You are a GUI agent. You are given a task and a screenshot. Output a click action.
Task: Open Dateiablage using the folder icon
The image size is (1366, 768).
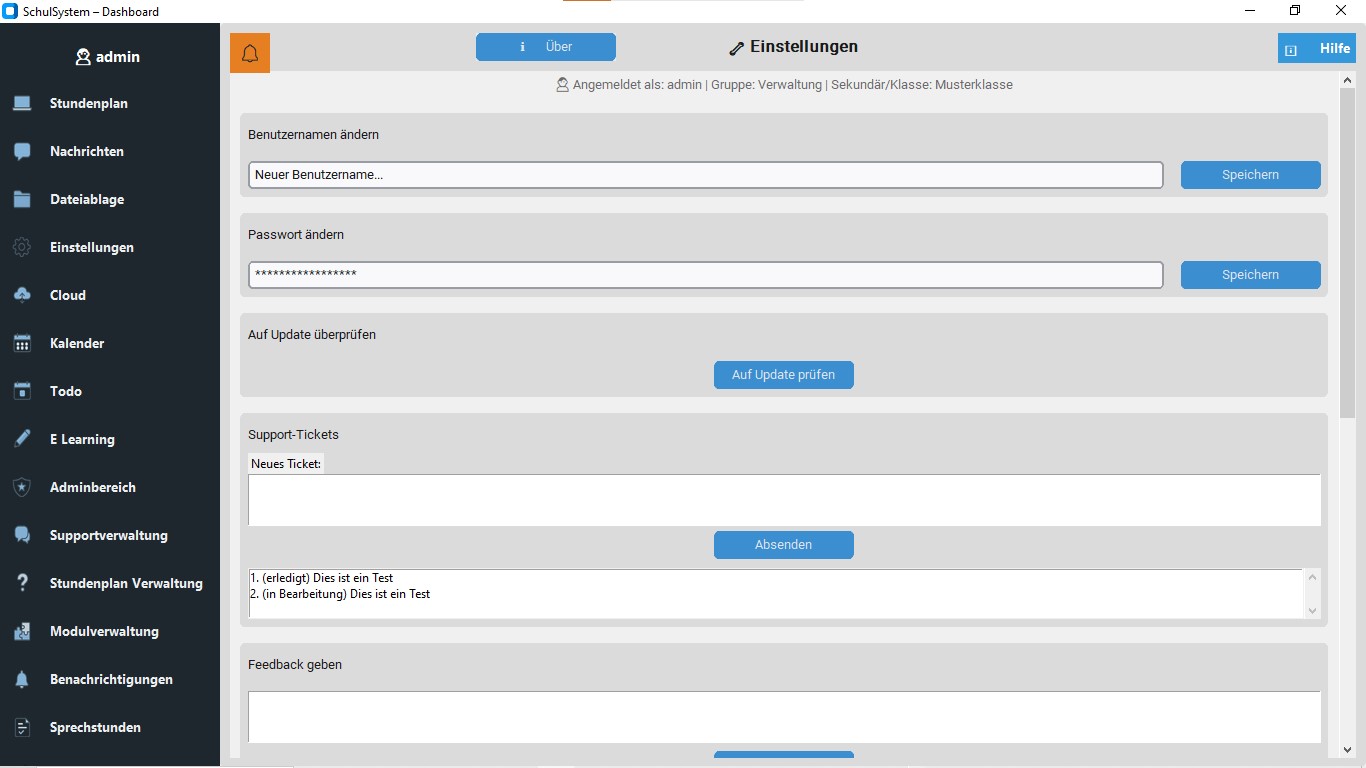click(x=22, y=199)
